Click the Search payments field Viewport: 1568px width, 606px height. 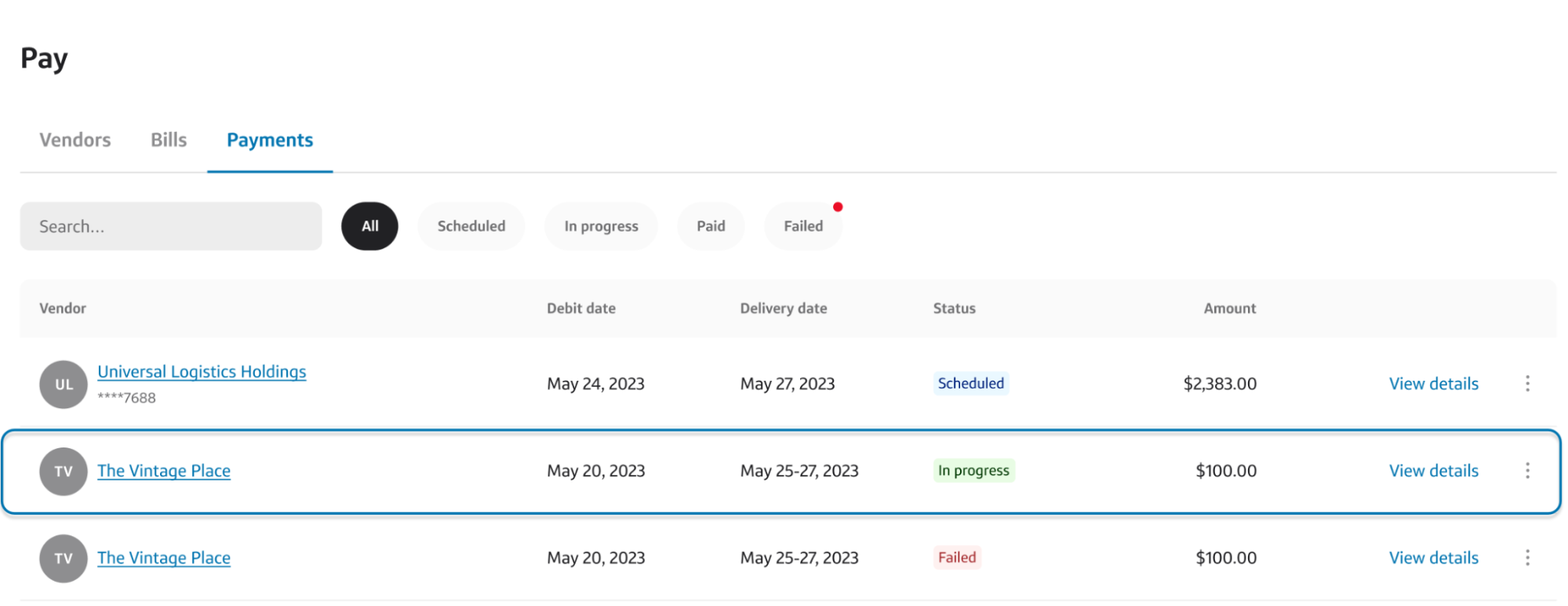pos(170,226)
